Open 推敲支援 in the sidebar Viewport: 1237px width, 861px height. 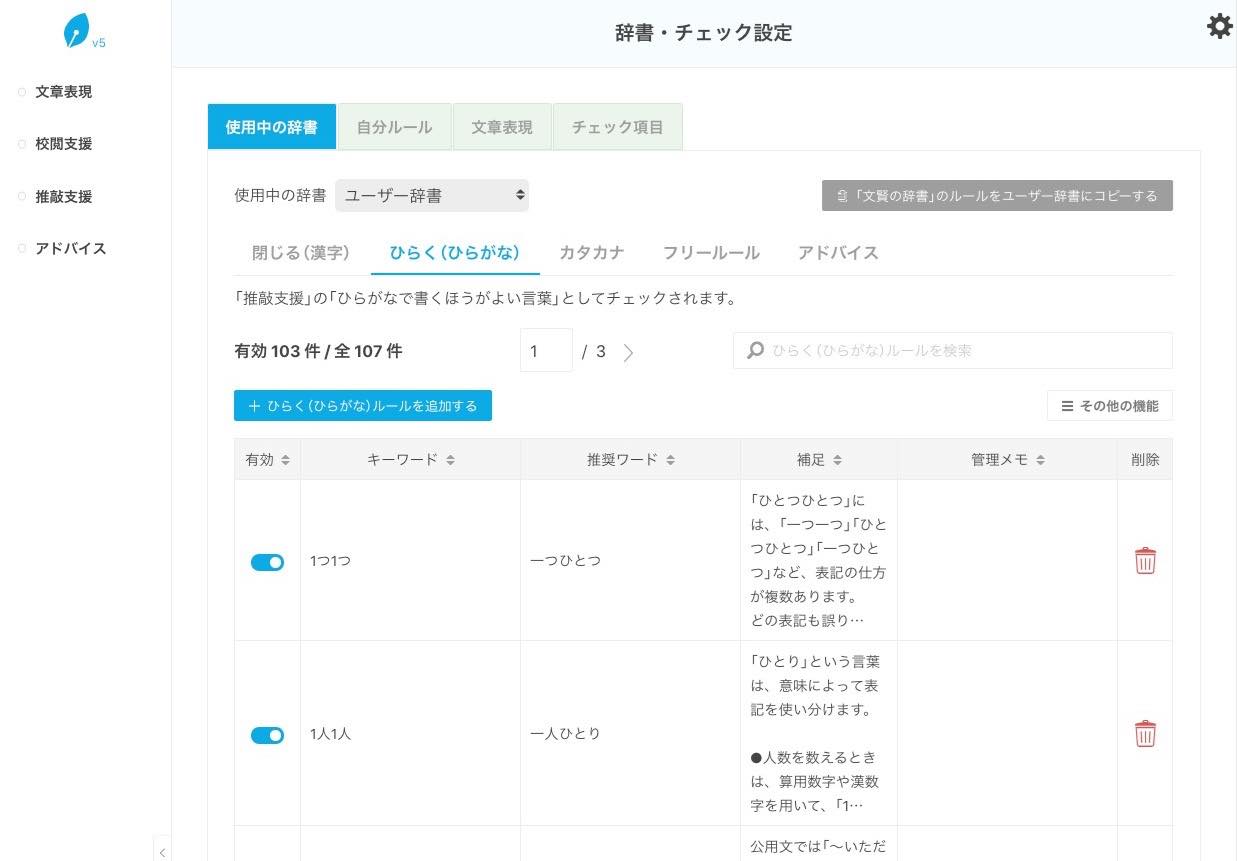coord(64,197)
